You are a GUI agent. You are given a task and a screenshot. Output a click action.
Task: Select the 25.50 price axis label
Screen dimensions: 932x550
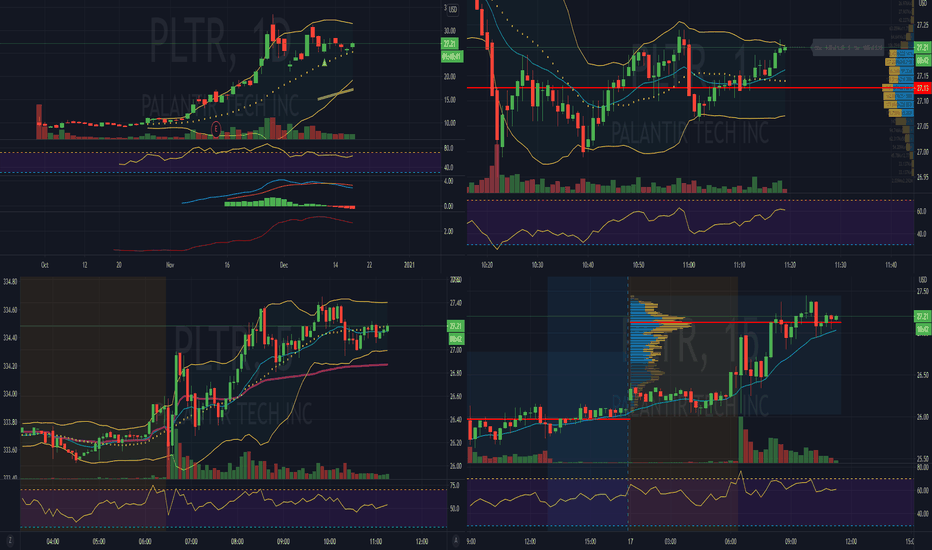[922, 459]
